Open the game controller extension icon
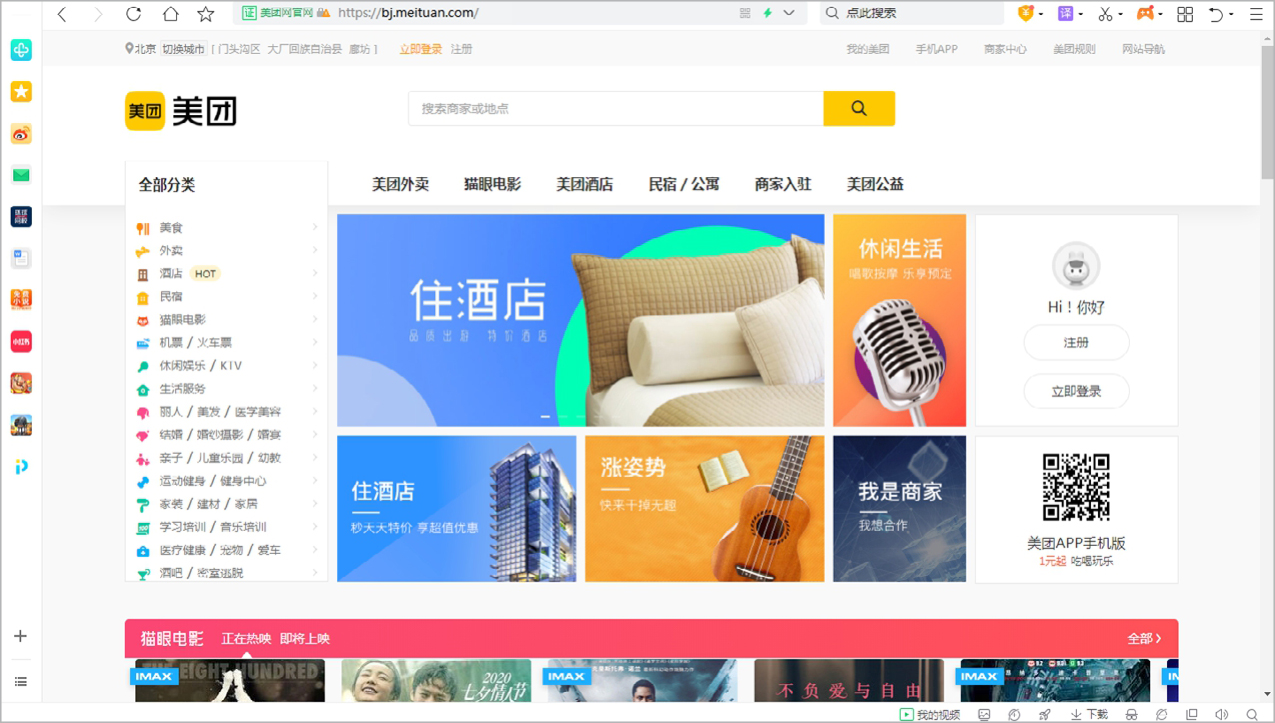Viewport: 1275px width, 723px height. click(x=1145, y=14)
